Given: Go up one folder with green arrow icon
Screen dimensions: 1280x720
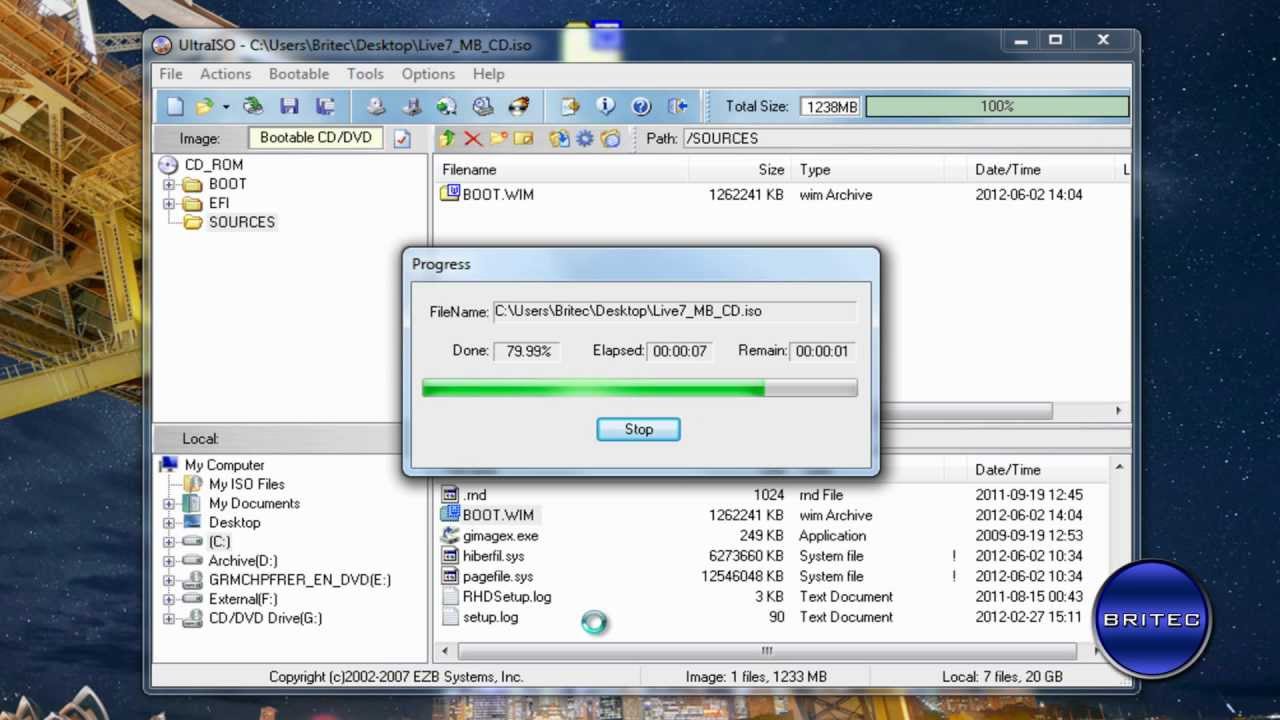Looking at the screenshot, I should pyautogui.click(x=448, y=139).
